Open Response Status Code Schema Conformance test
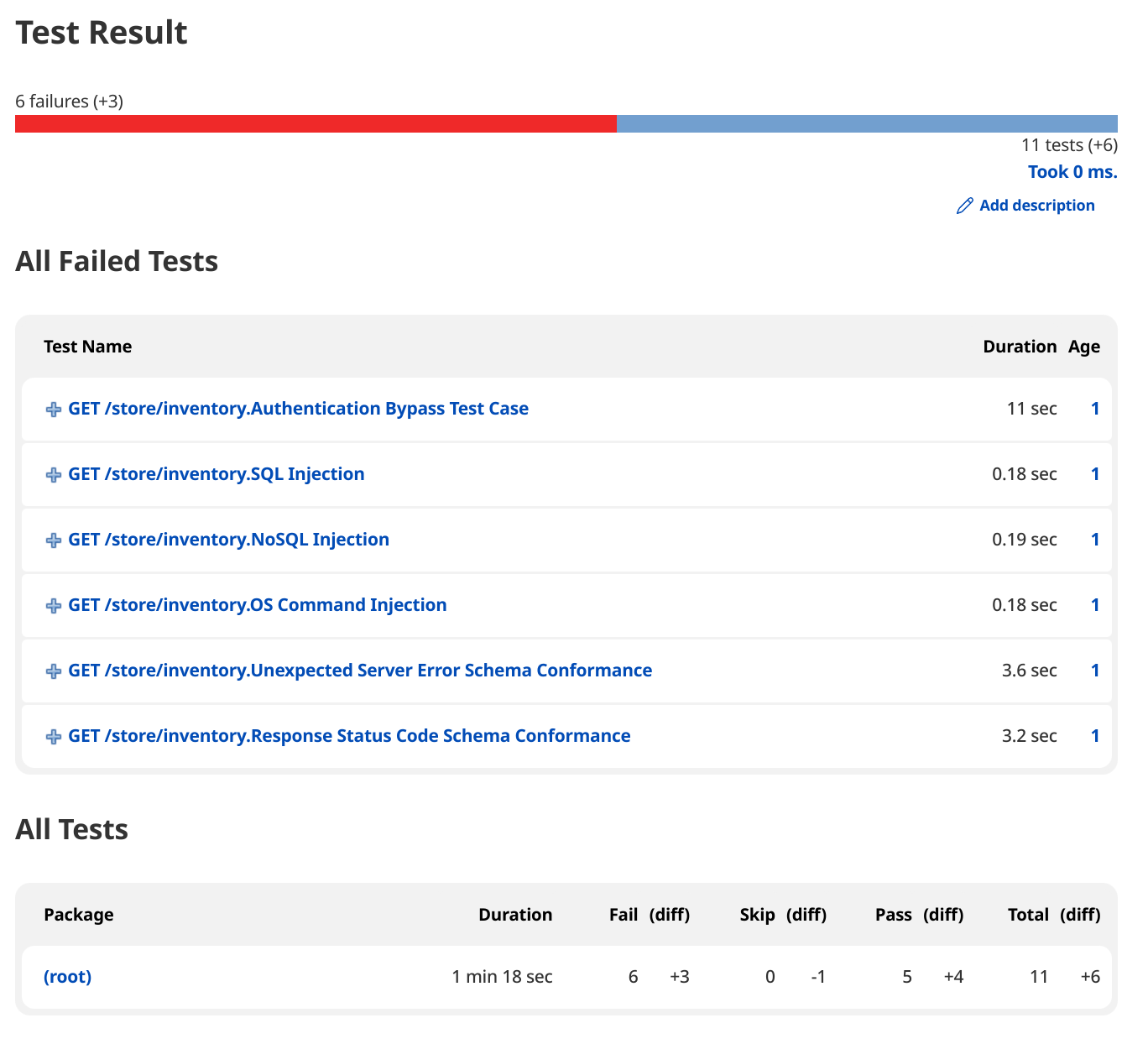 click(349, 736)
